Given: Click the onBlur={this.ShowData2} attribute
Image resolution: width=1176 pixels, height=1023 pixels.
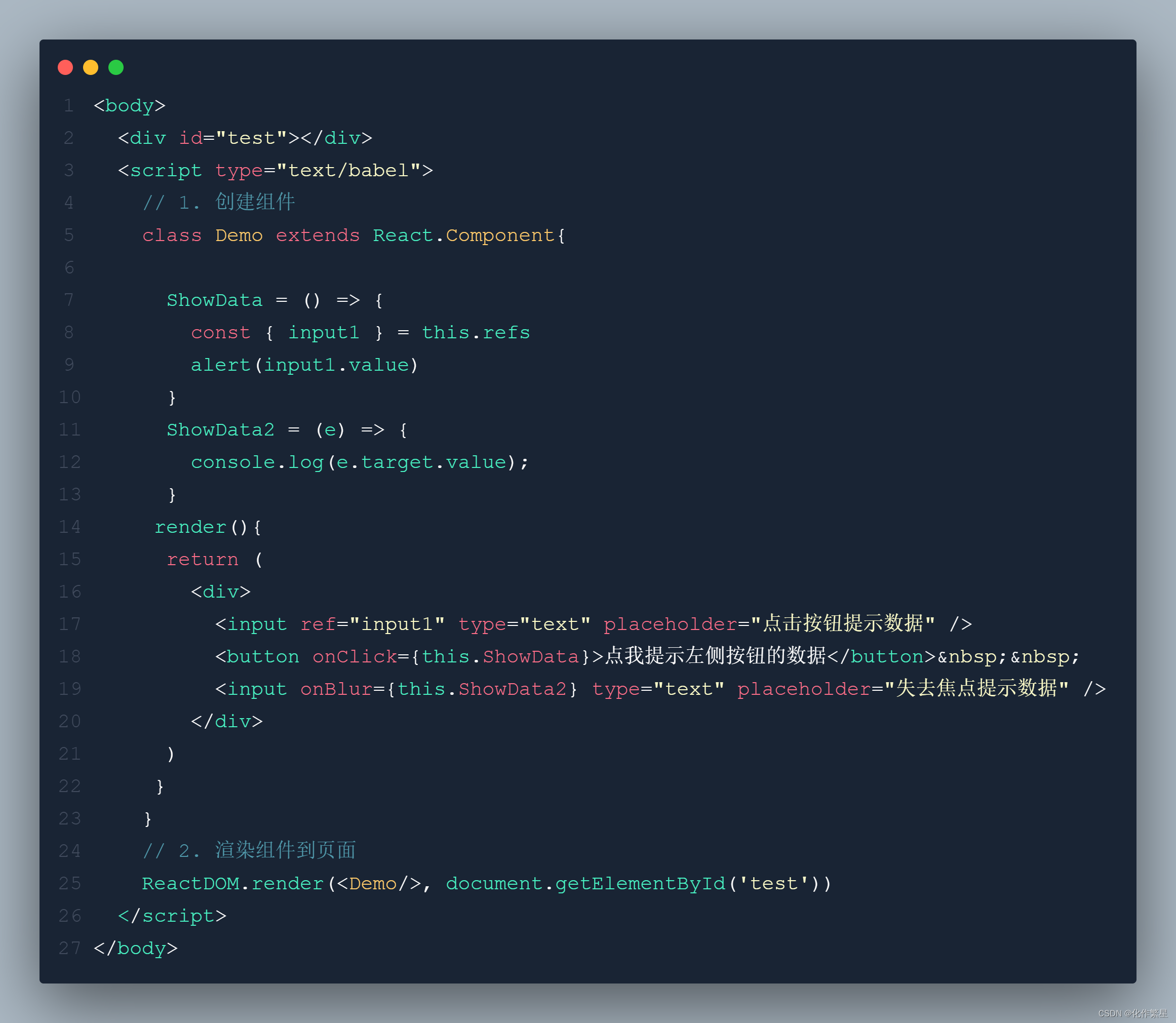Looking at the screenshot, I should [x=439, y=689].
